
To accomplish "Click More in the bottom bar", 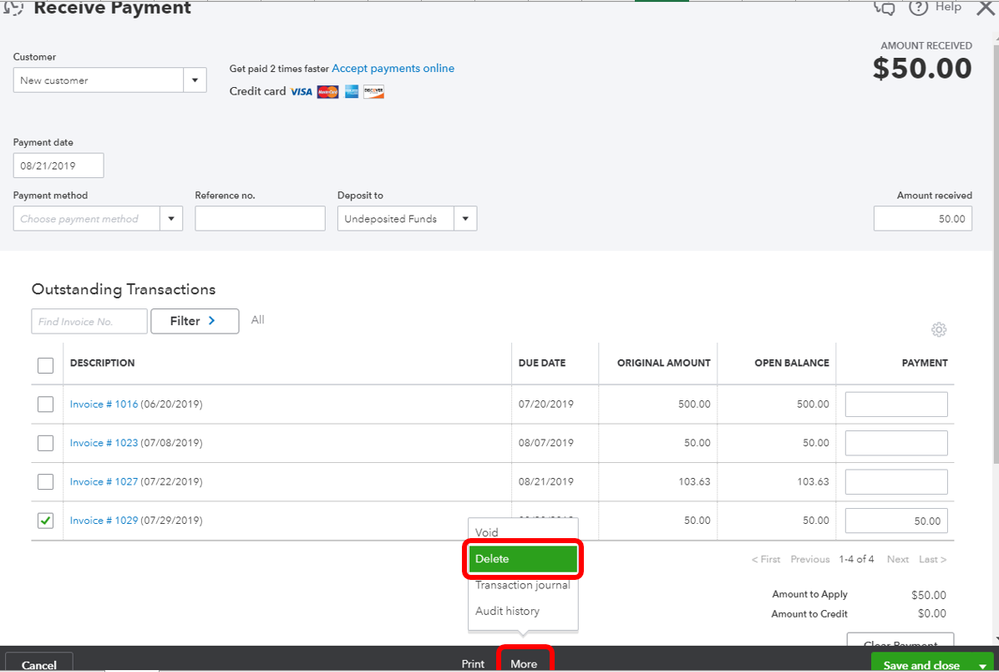I will (524, 663).
